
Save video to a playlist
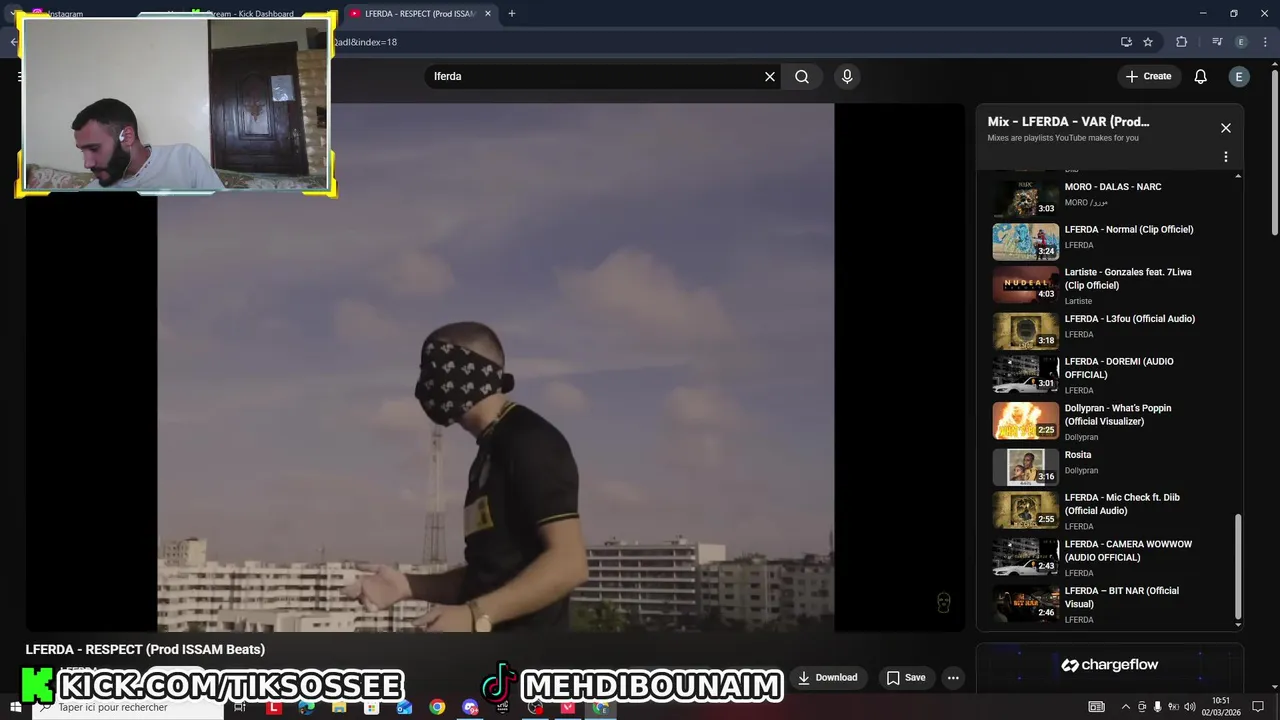906,677
